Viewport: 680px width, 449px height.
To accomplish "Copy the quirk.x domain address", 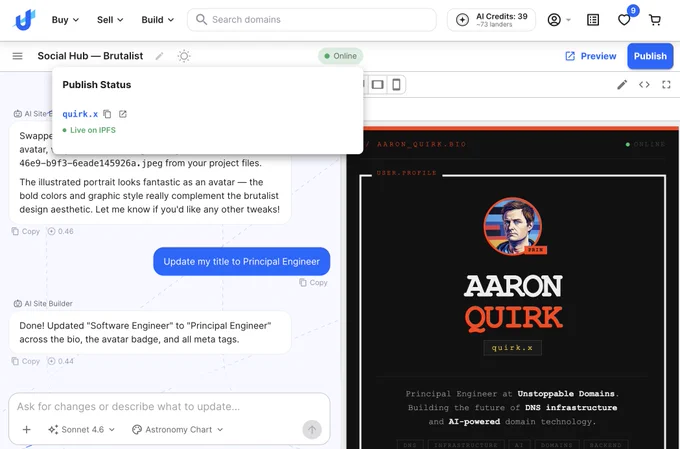I will point(107,114).
